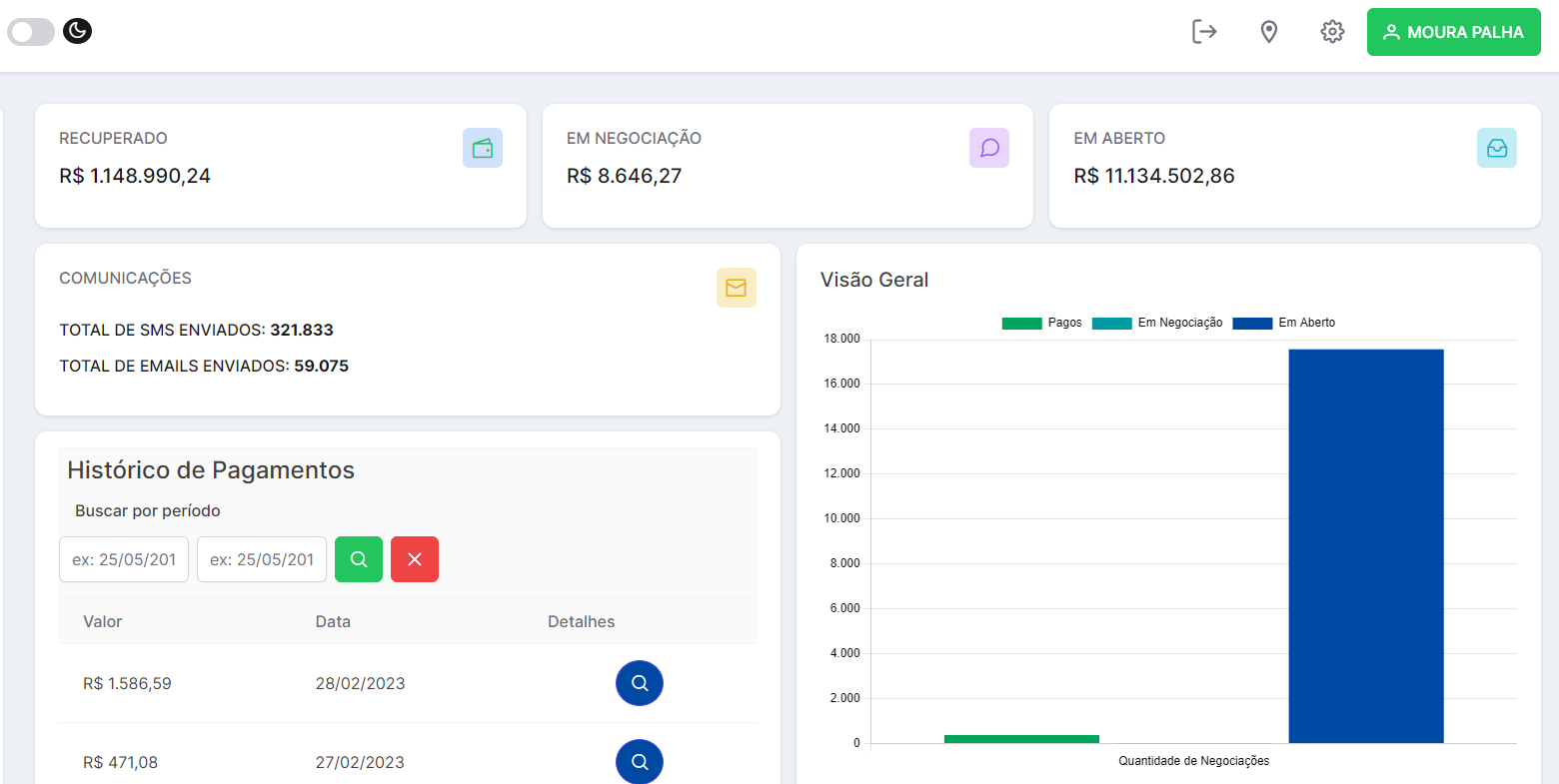Click the blue Em Aberto chart bar
Screen dimensions: 1559x784
click(1366, 546)
